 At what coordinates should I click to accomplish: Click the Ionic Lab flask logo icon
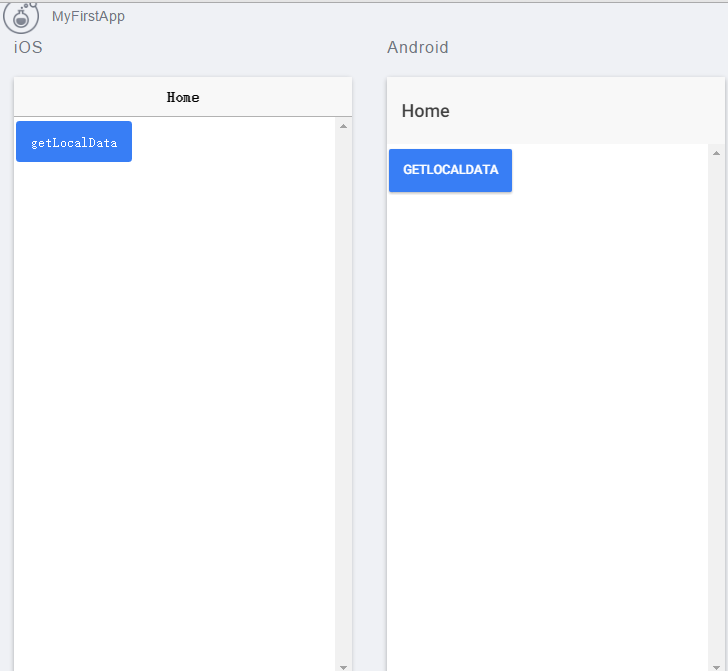tap(21, 18)
